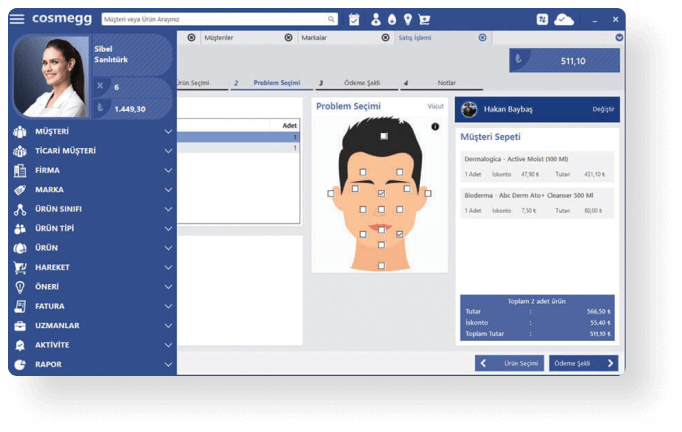Open the tab list dropdown arrow at tab bar end
This screenshot has height=432, width=682.
[x=619, y=38]
